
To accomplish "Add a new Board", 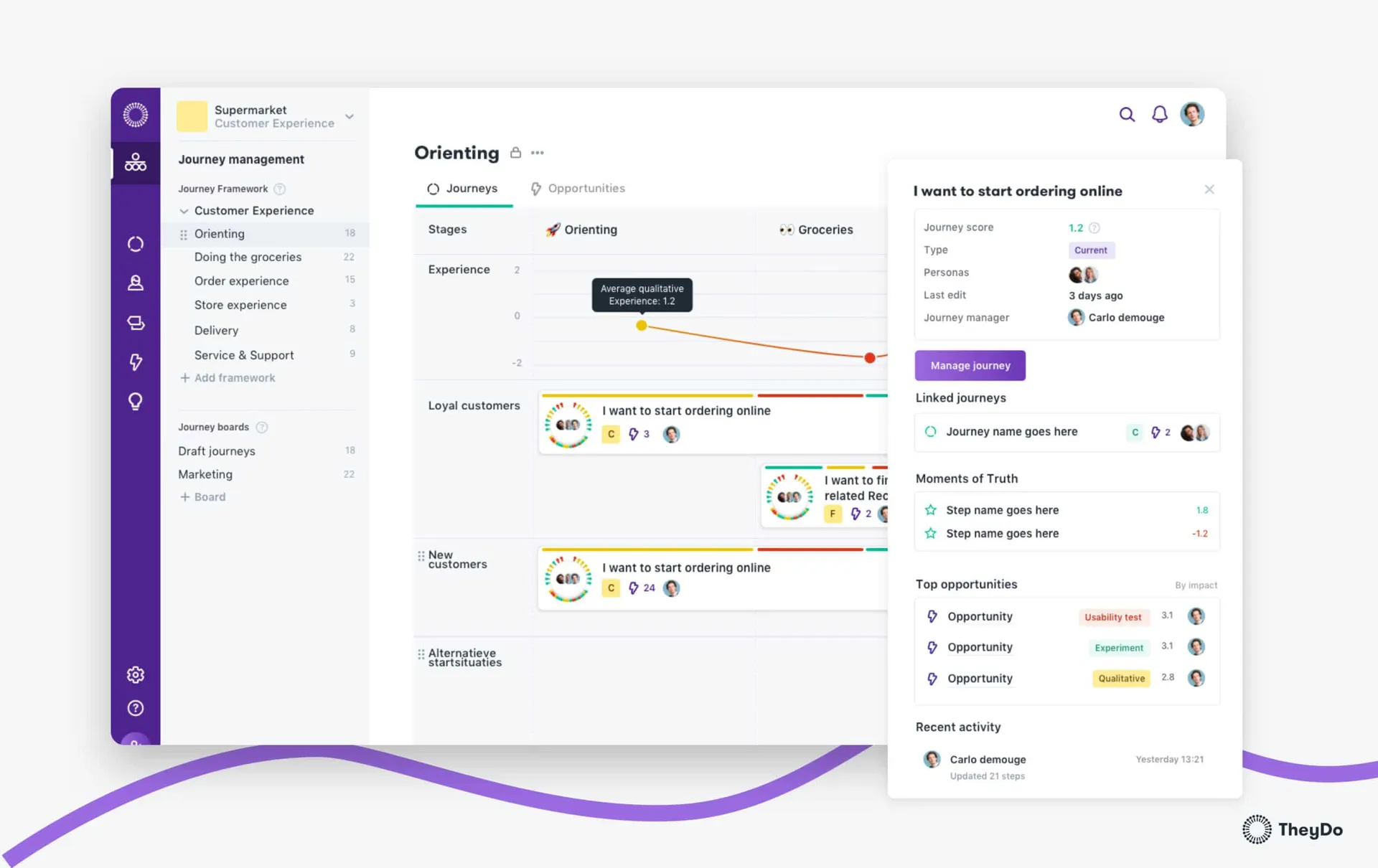I will pyautogui.click(x=203, y=496).
